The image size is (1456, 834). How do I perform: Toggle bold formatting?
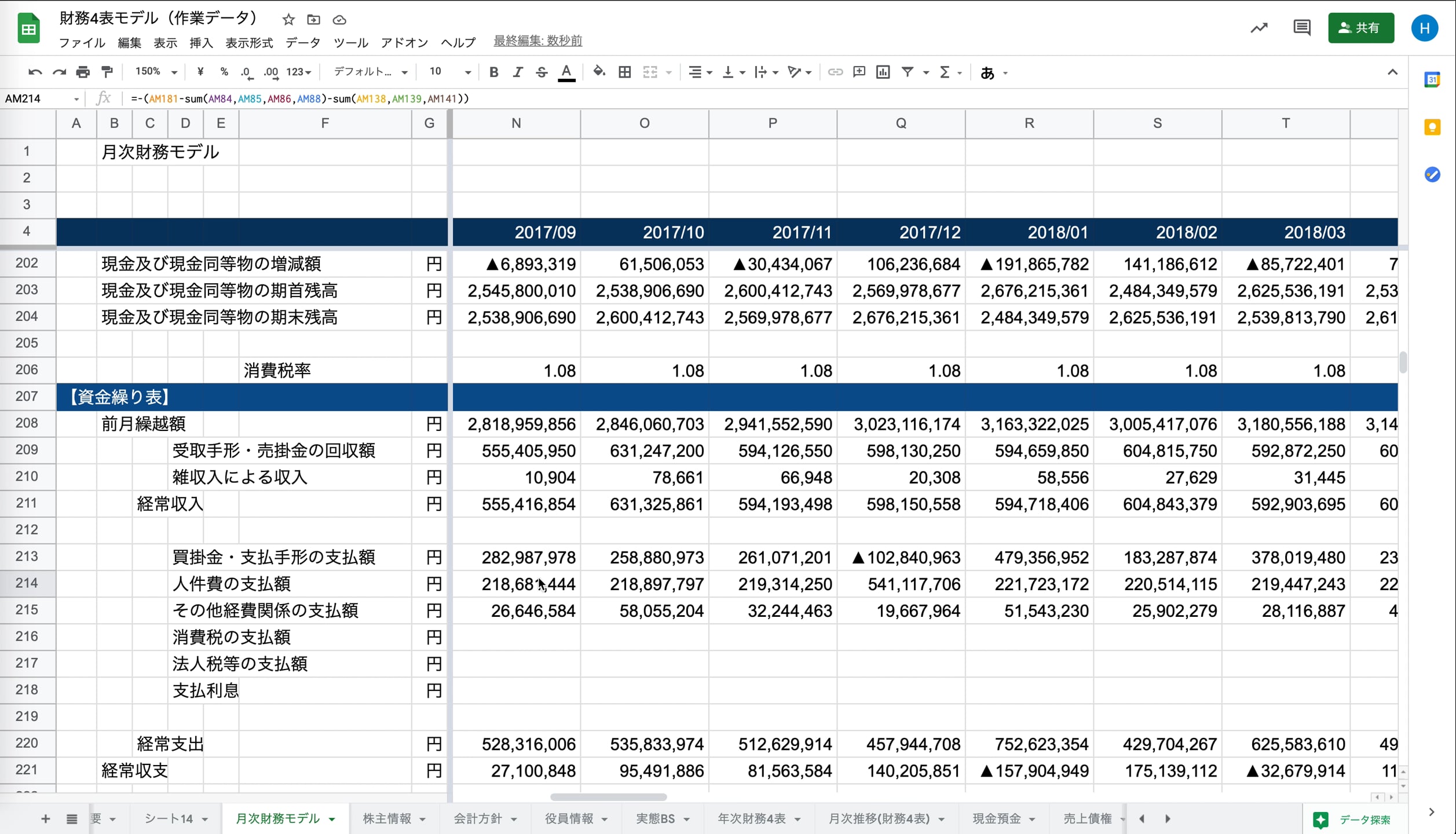493,72
